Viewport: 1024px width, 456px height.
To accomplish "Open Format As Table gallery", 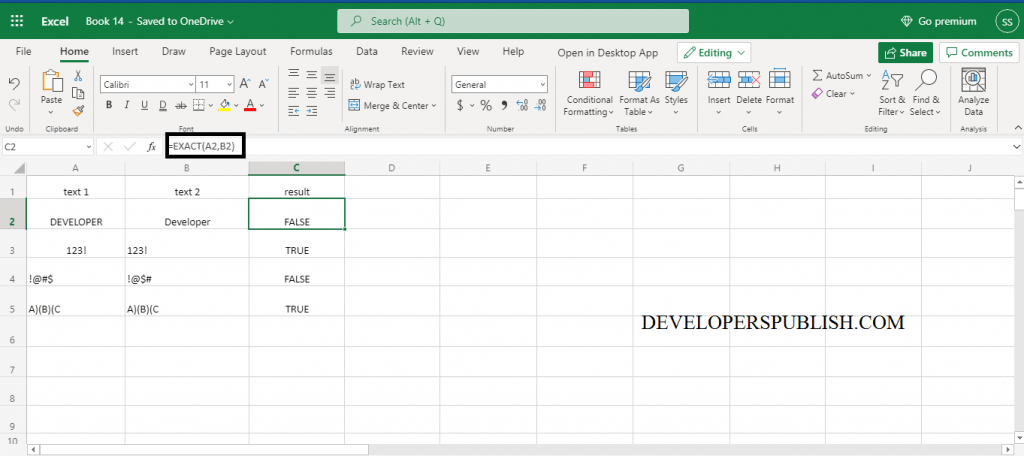I will tap(639, 93).
